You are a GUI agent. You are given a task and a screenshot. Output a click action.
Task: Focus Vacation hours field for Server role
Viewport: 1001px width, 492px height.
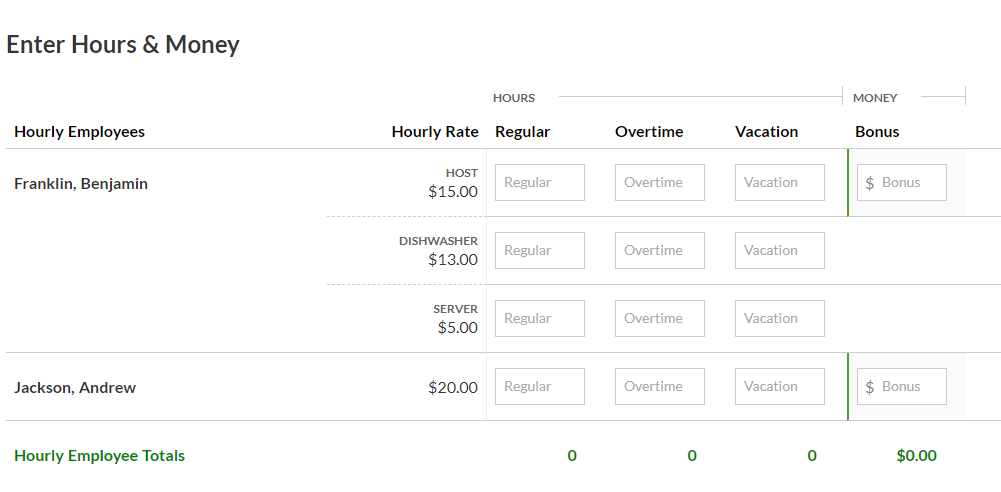pyautogui.click(x=779, y=319)
